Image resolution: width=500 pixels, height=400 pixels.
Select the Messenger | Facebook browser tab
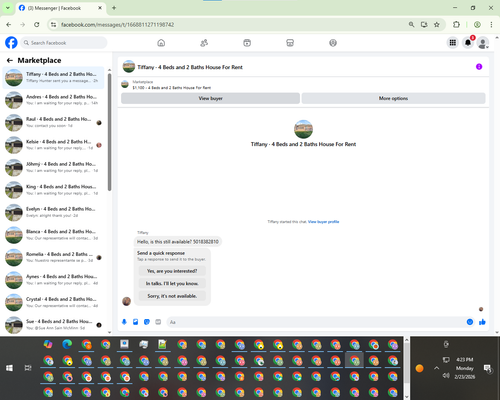pyautogui.click(x=60, y=8)
